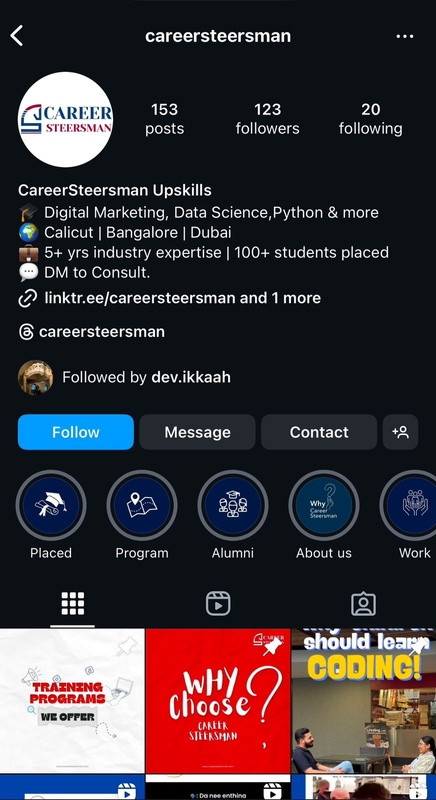This screenshot has height=800, width=436.
Task: Open the three-dot options menu
Action: [x=405, y=36]
